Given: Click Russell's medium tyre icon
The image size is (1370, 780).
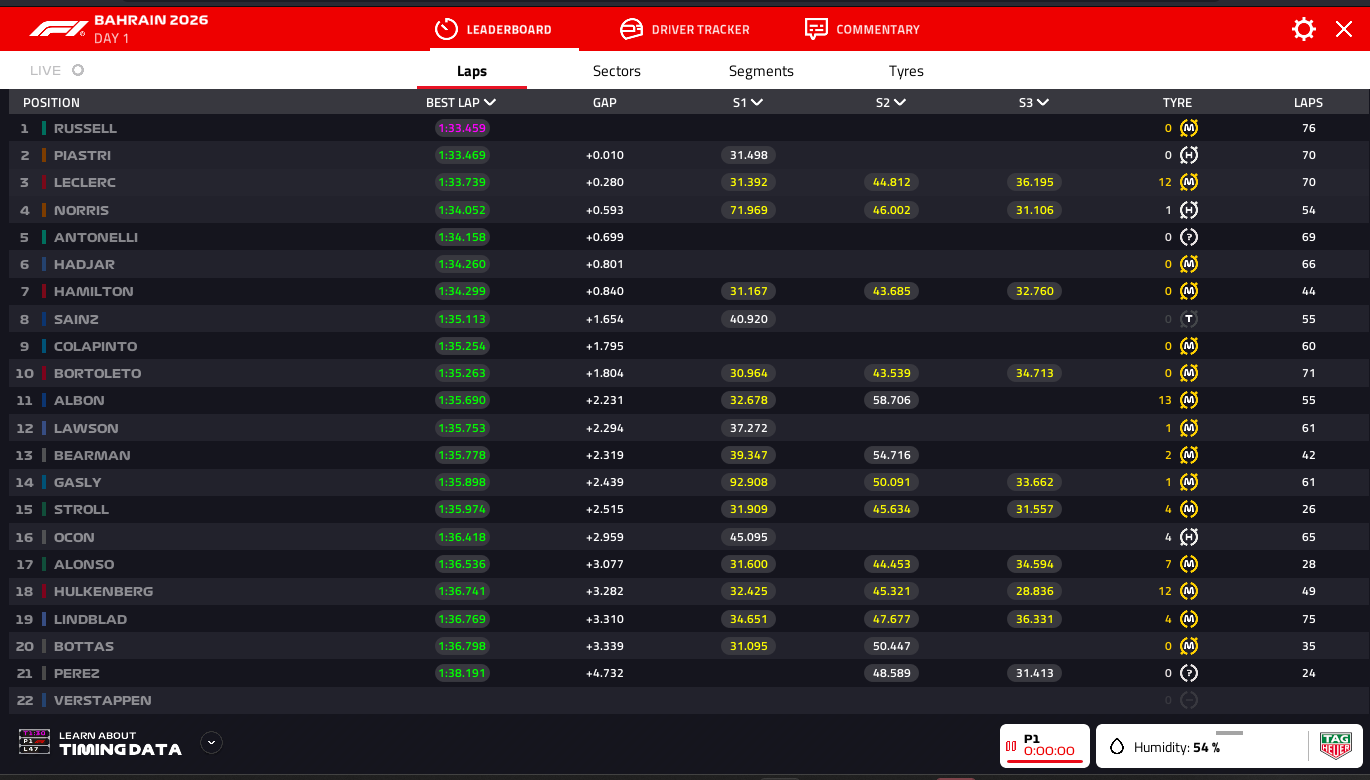Looking at the screenshot, I should (1188, 128).
